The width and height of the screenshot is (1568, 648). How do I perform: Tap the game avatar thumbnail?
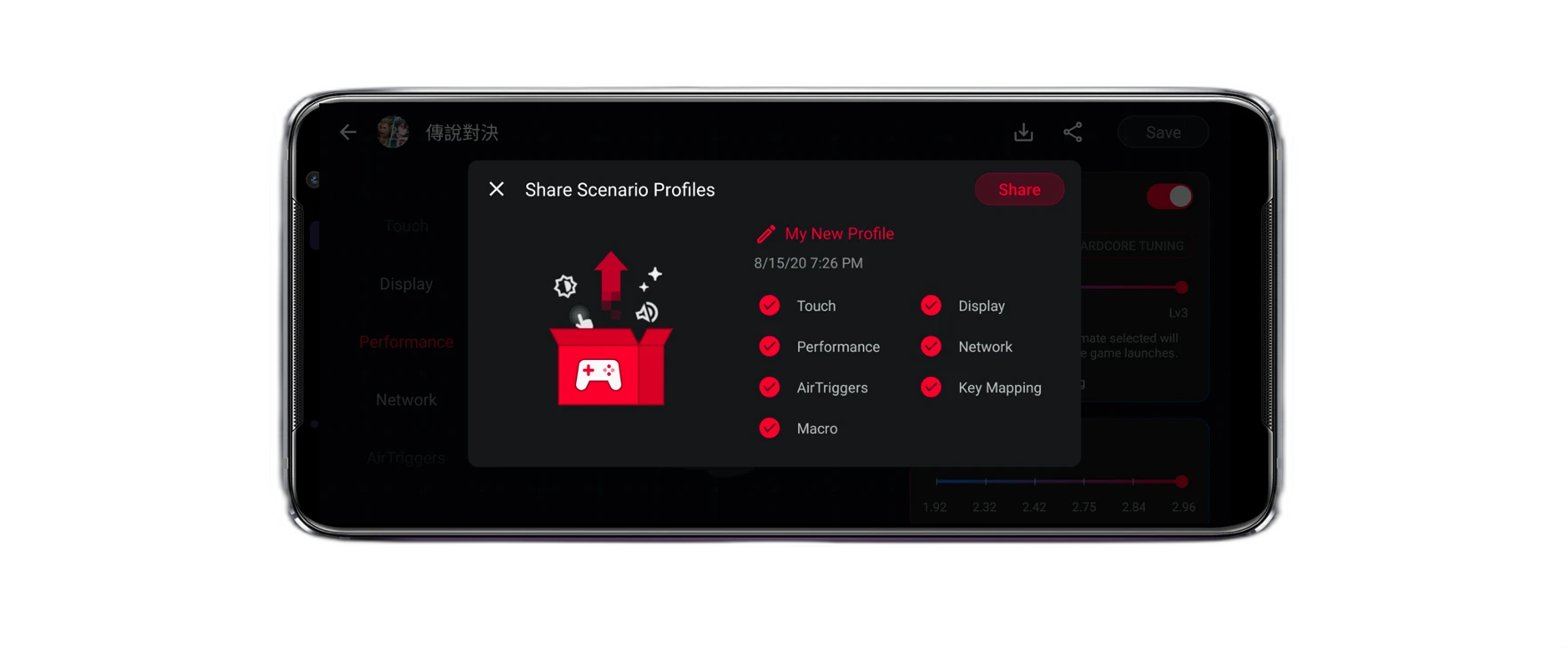[393, 132]
